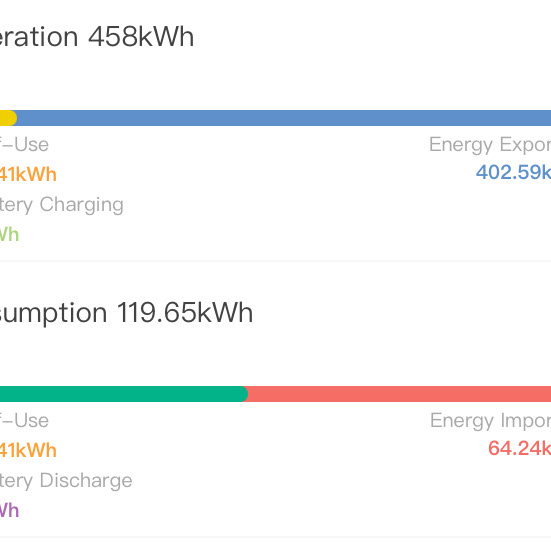551x551 pixels.
Task: Select the green kWh value under Battery Charging
Action: click(x=9, y=234)
